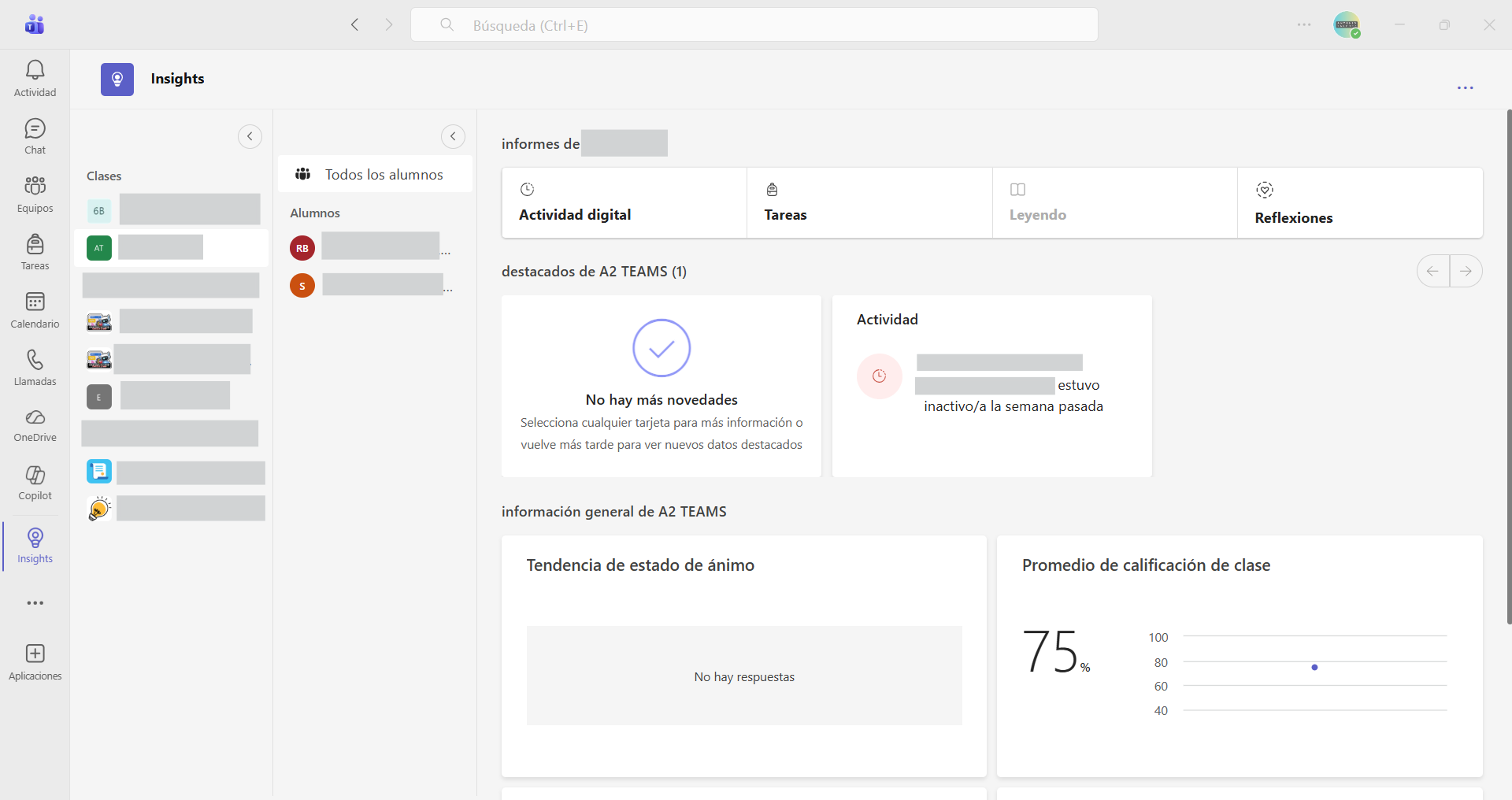Screen dimensions: 1512x800
Task: Open the Reflexiones report tab
Action: 1360,202
